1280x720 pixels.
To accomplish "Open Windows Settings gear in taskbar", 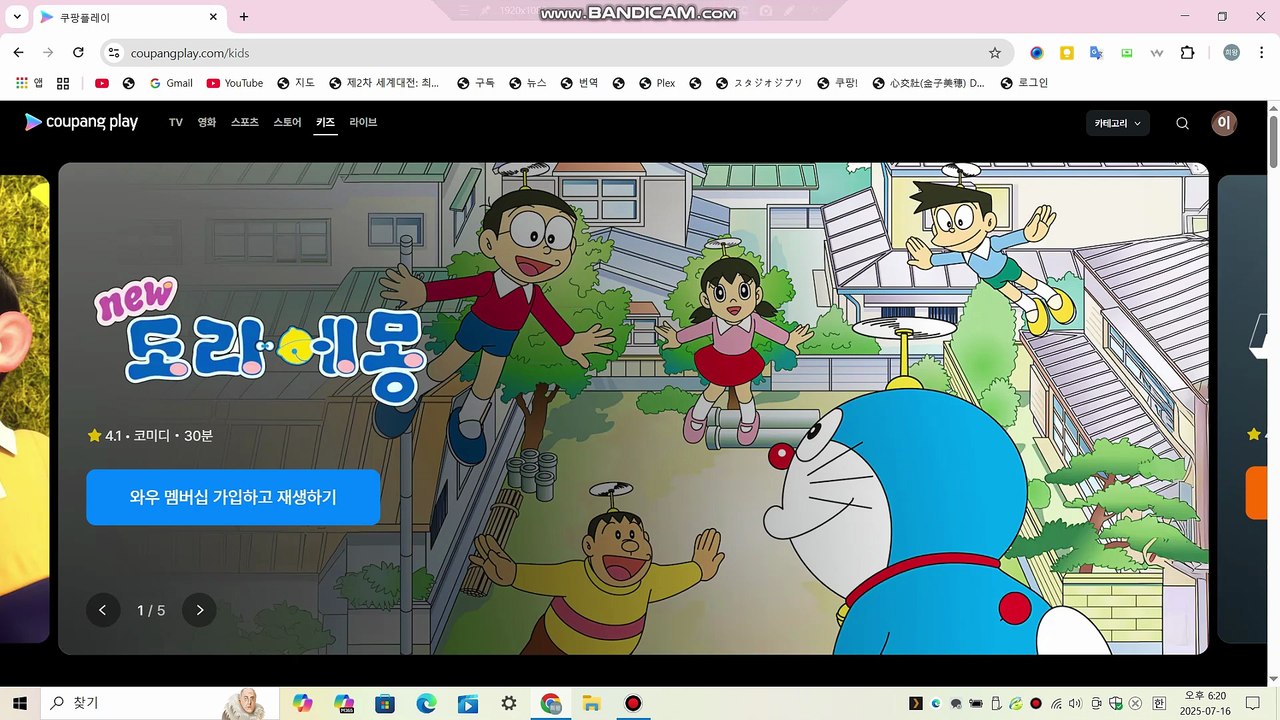I will click(x=509, y=703).
